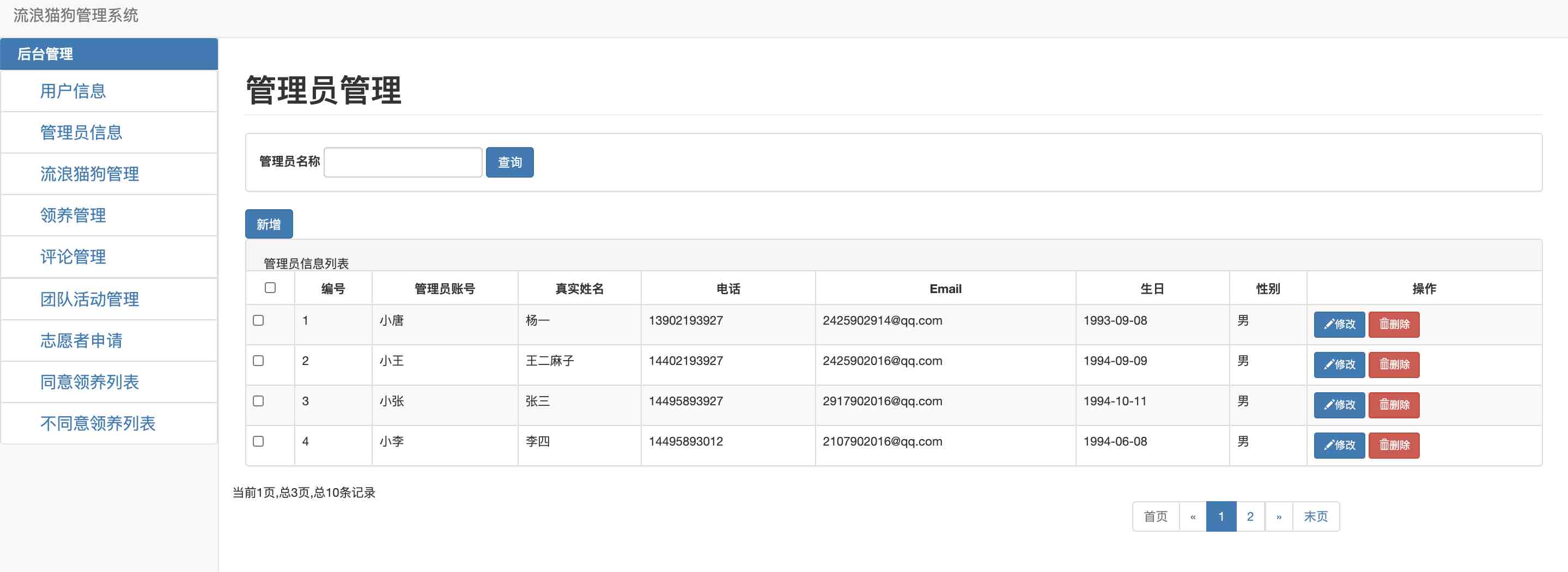Click the record summary 当前1页,总3页,总10条记录

[x=304, y=492]
